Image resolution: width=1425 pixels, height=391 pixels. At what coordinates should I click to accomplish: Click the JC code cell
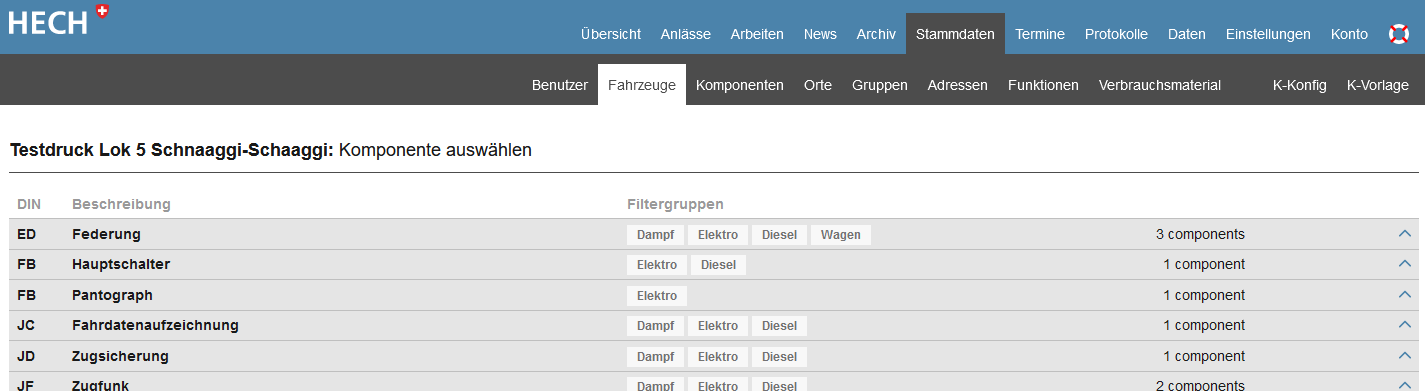pyautogui.click(x=27, y=326)
